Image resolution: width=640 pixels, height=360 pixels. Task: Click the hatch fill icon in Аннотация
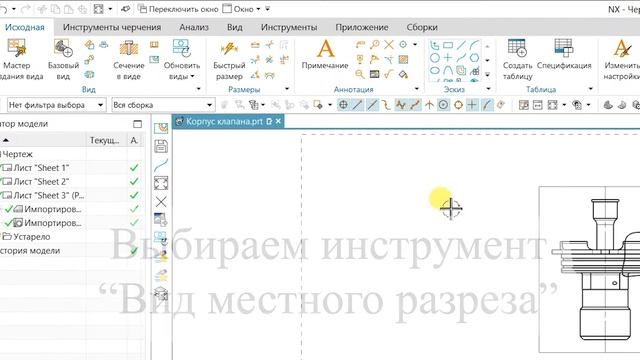403,60
